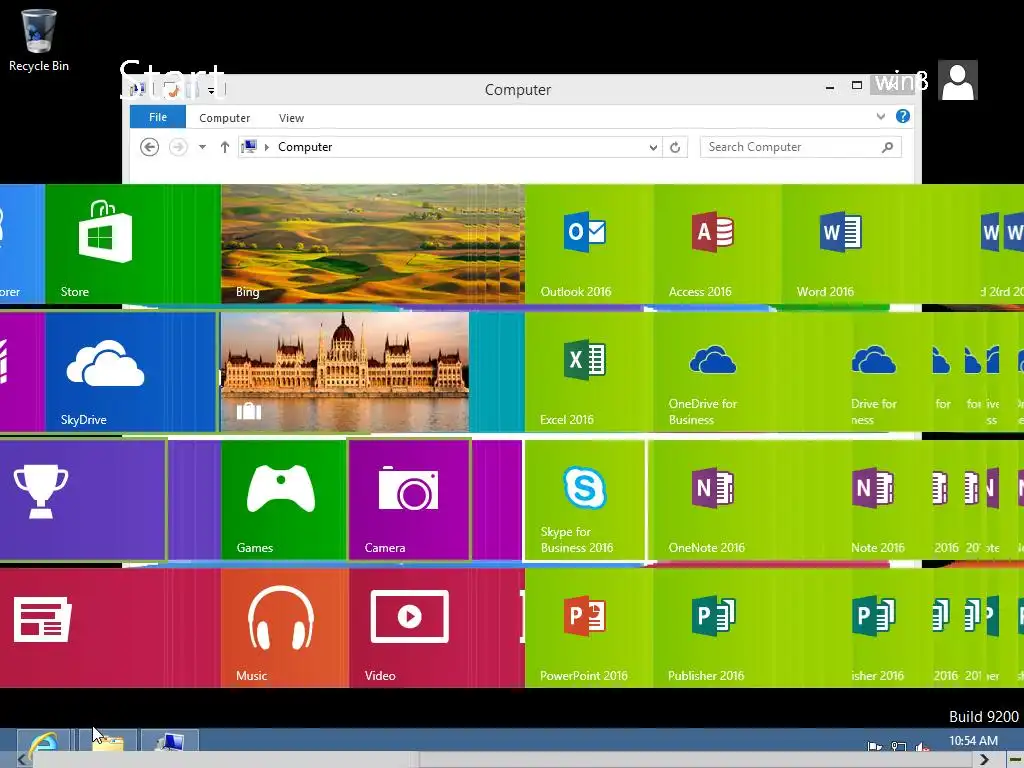Open the File tab in Computer window

[158, 117]
